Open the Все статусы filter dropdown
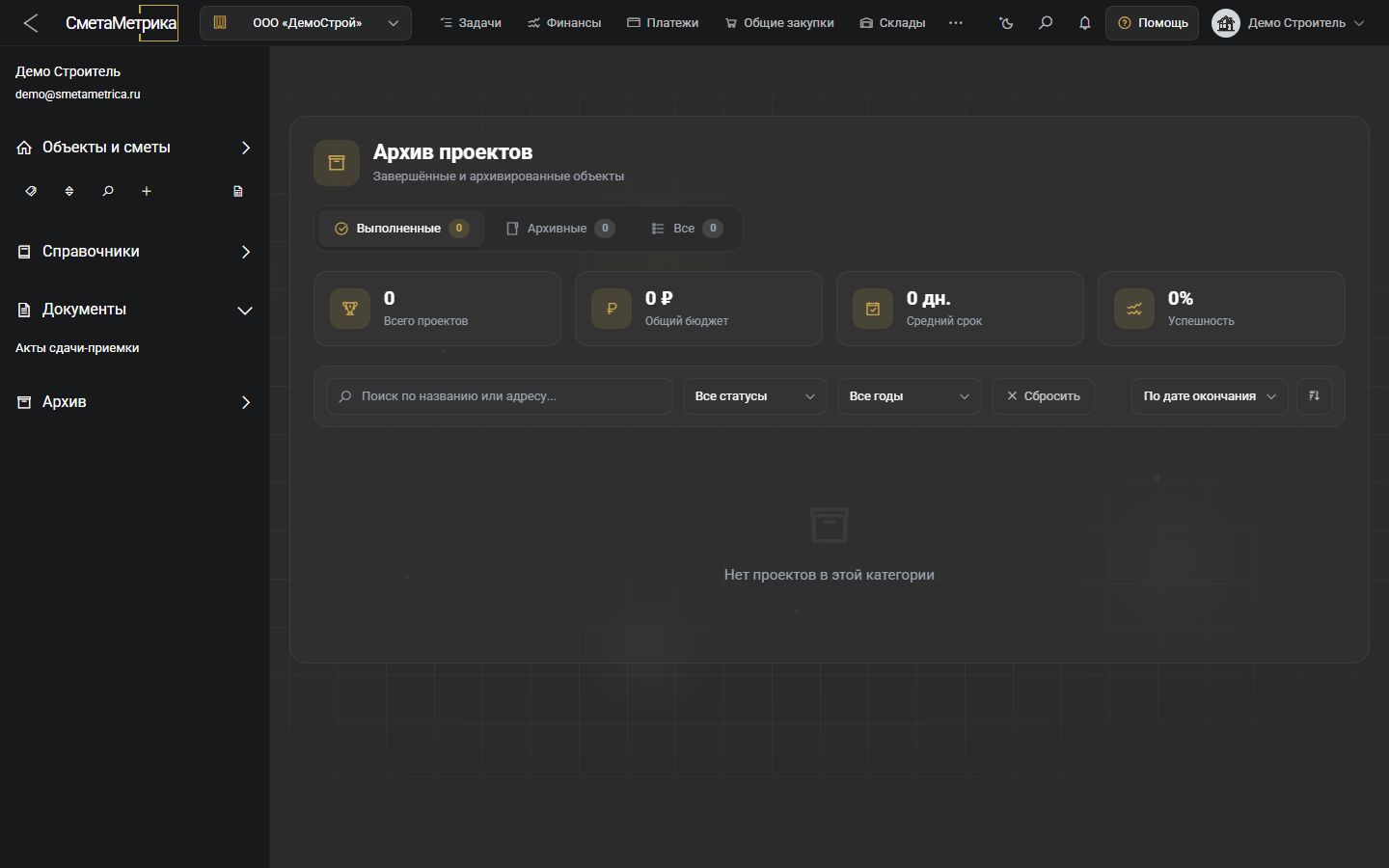Screen dimensions: 1389x868 755,396
